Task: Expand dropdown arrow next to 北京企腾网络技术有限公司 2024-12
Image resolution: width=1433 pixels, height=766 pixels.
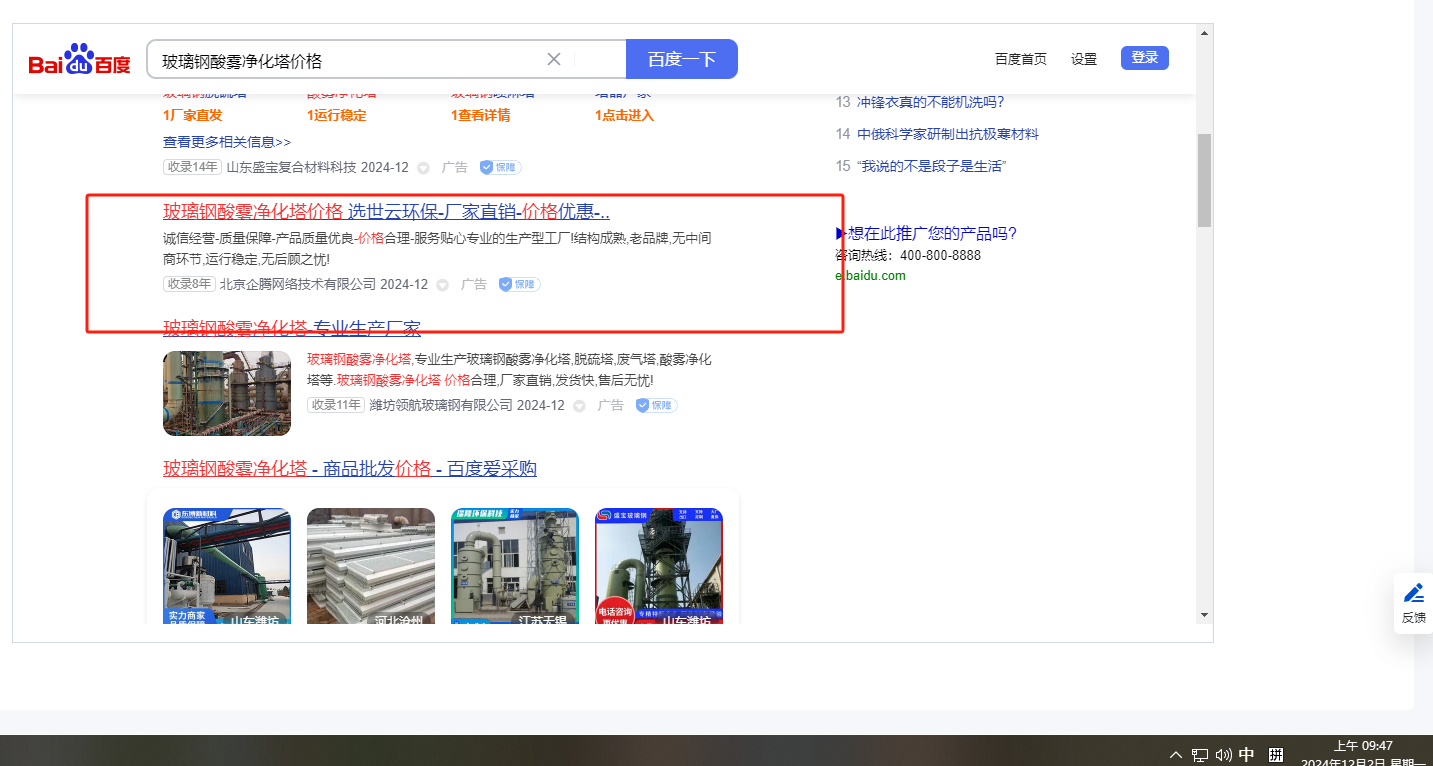Action: tap(443, 285)
